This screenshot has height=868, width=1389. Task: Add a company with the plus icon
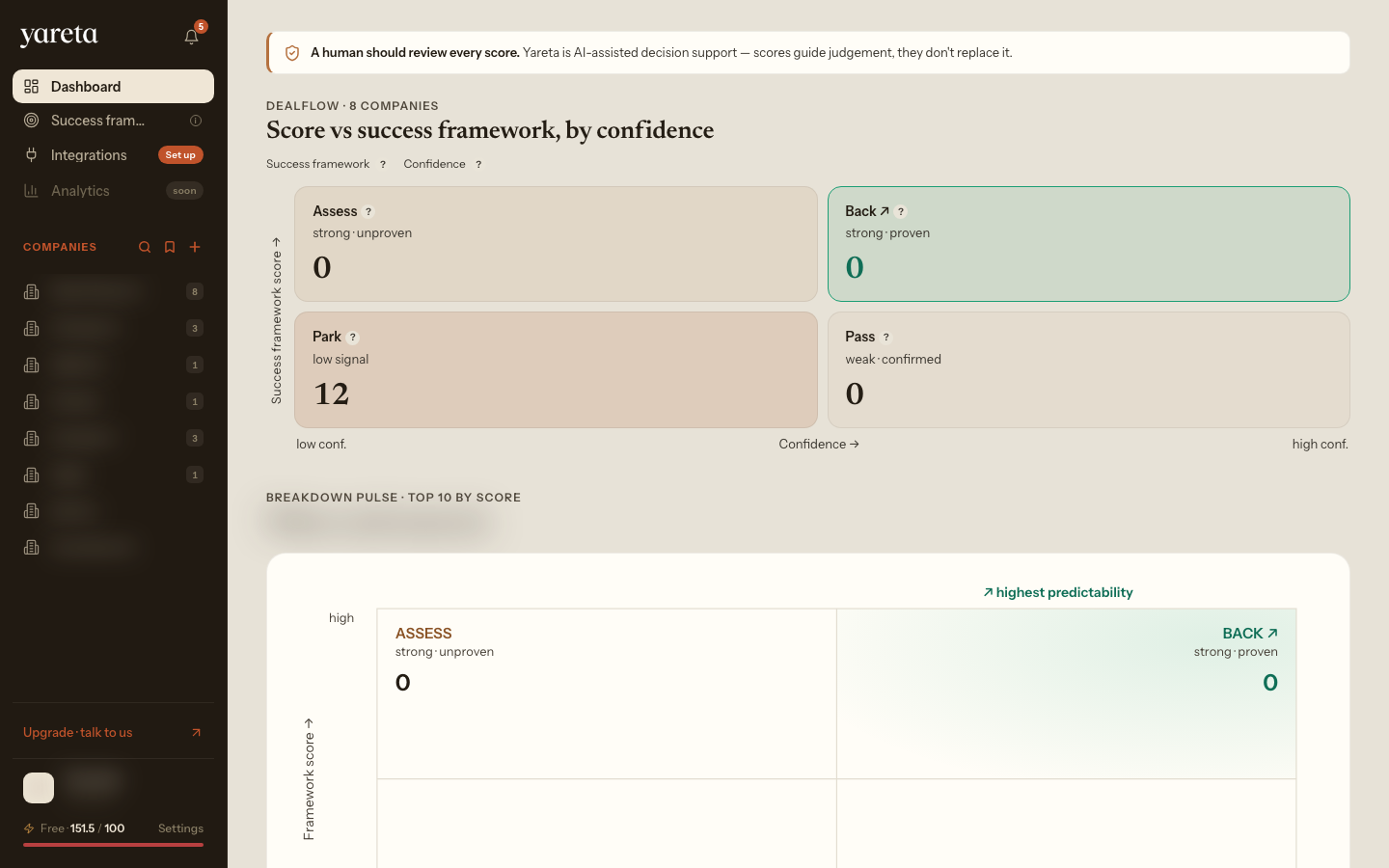[195, 247]
